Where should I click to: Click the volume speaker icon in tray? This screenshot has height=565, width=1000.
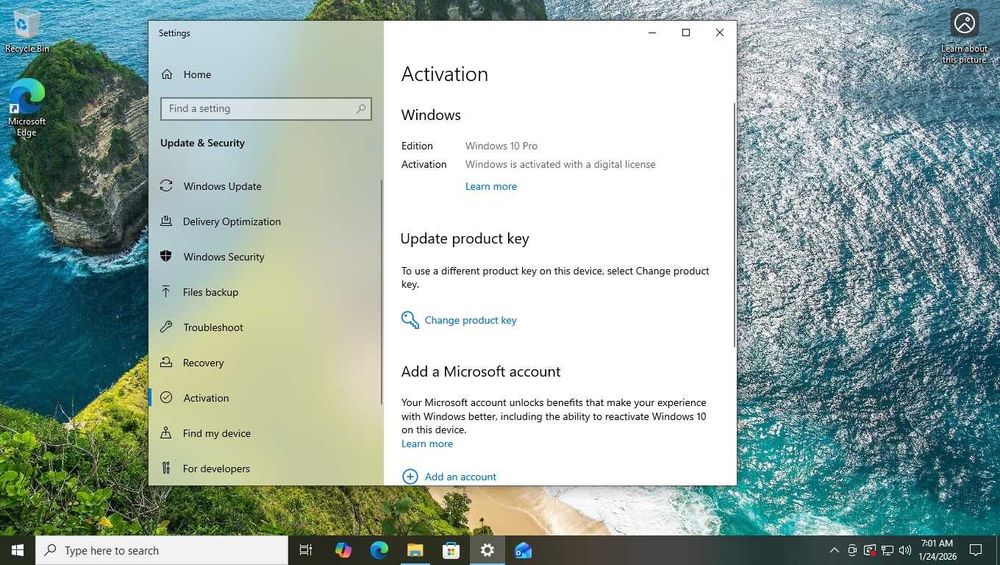coord(904,550)
